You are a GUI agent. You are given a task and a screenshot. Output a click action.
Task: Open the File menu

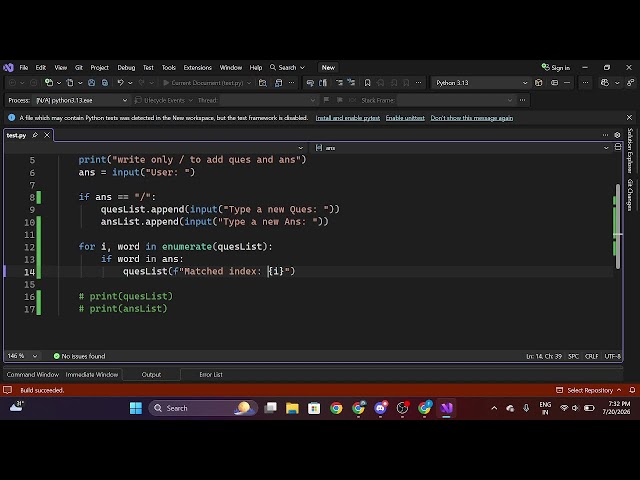tap(24, 67)
